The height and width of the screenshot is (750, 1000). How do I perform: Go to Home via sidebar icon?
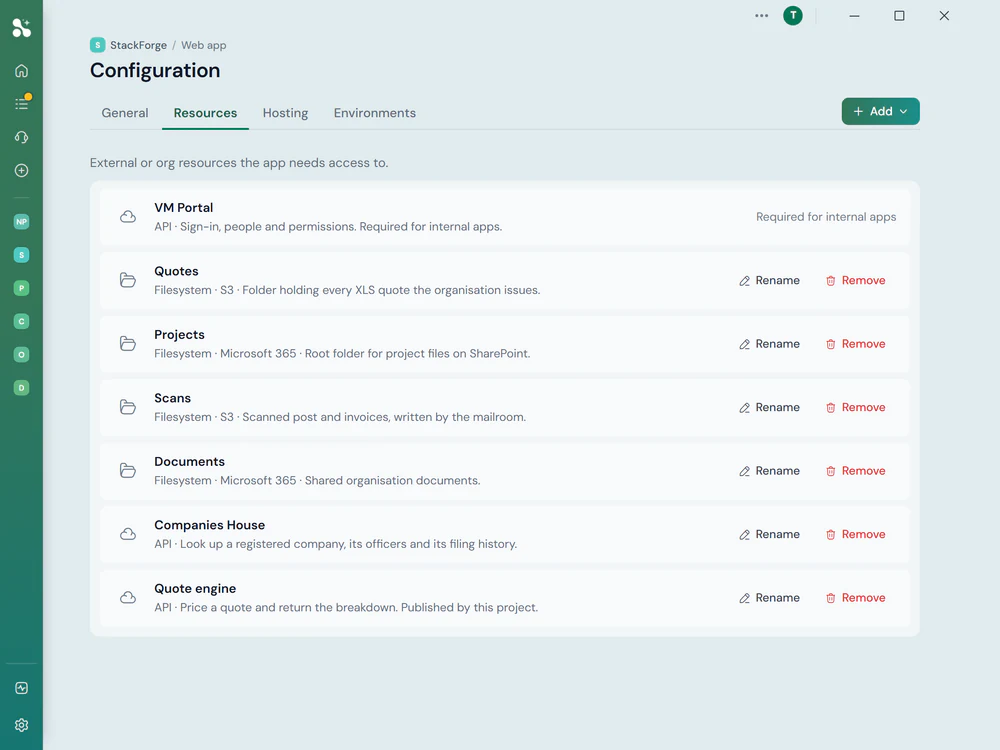click(x=22, y=71)
